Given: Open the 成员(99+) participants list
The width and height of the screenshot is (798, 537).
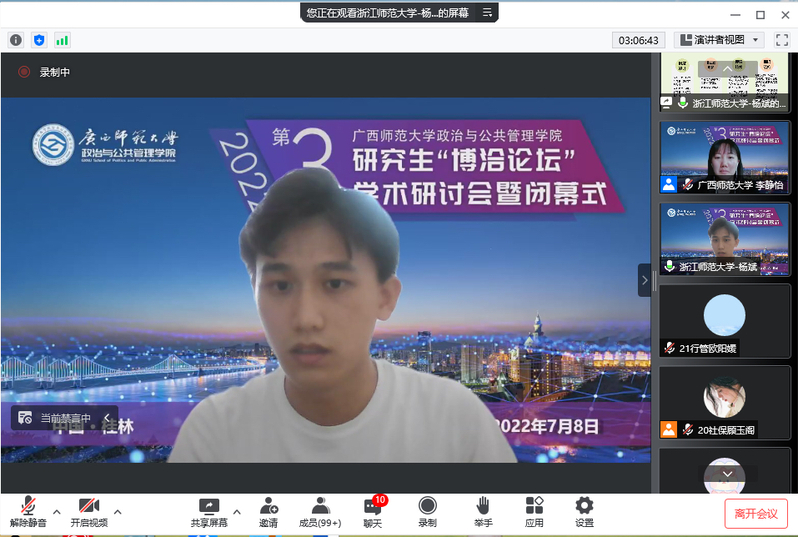Looking at the screenshot, I should click(320, 512).
